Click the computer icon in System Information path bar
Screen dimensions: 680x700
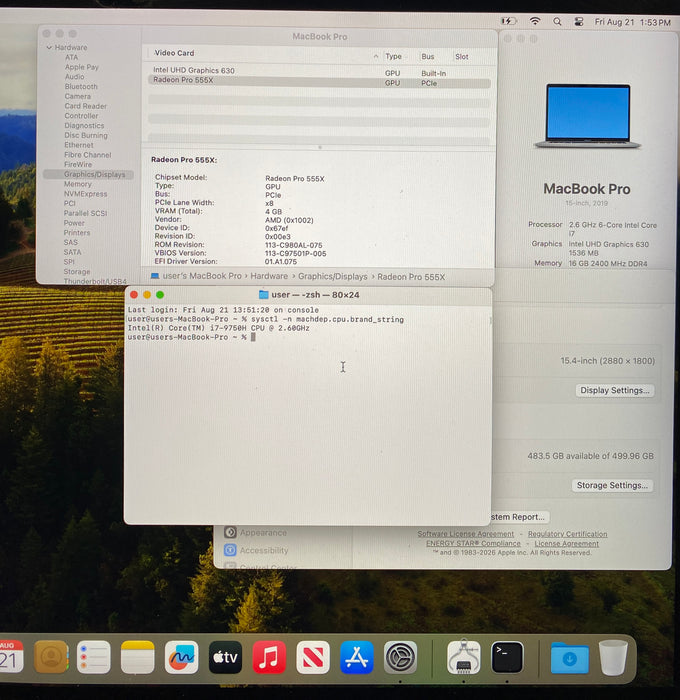coord(154,276)
